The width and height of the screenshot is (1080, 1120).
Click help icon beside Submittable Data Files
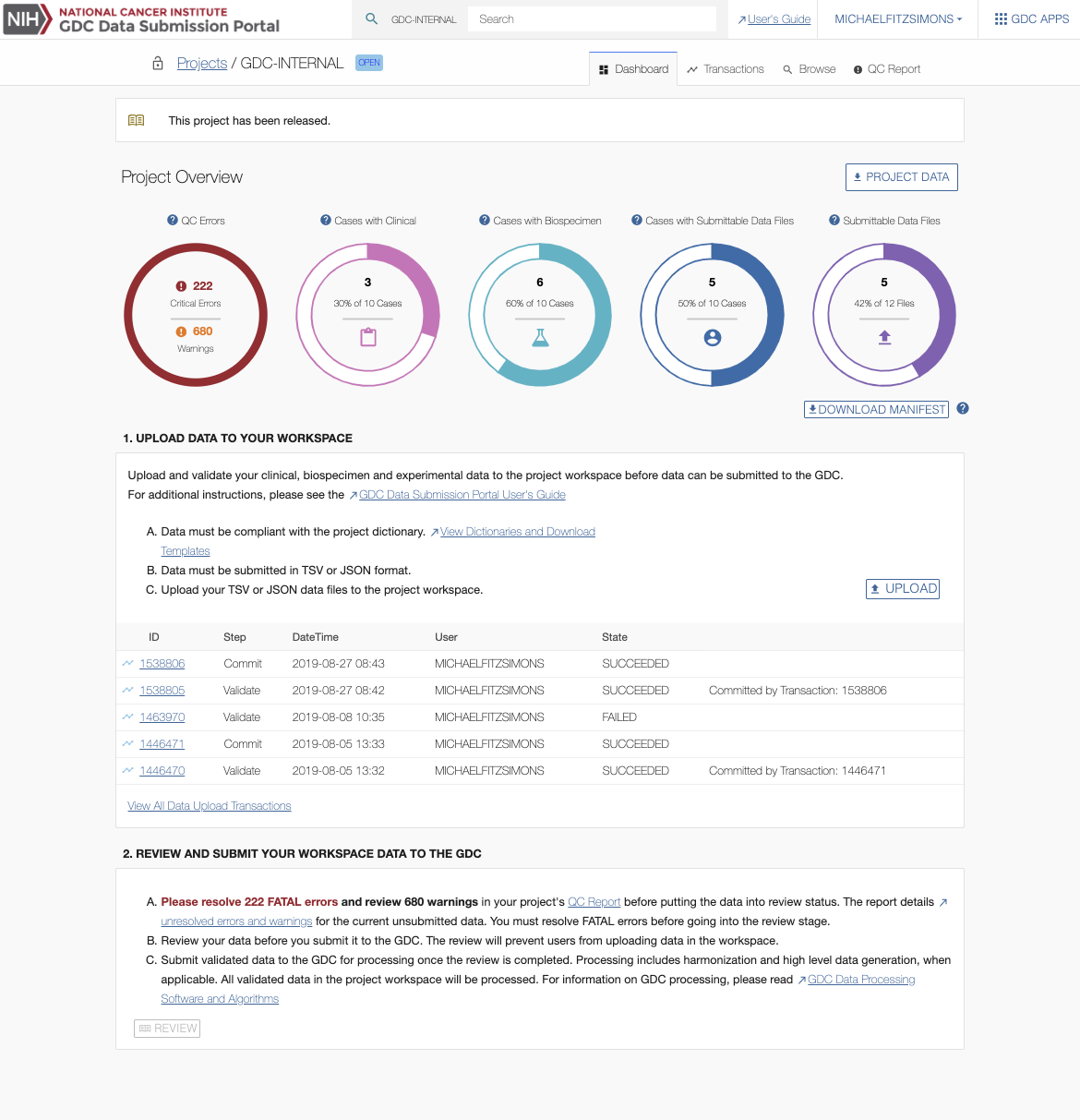click(x=834, y=221)
